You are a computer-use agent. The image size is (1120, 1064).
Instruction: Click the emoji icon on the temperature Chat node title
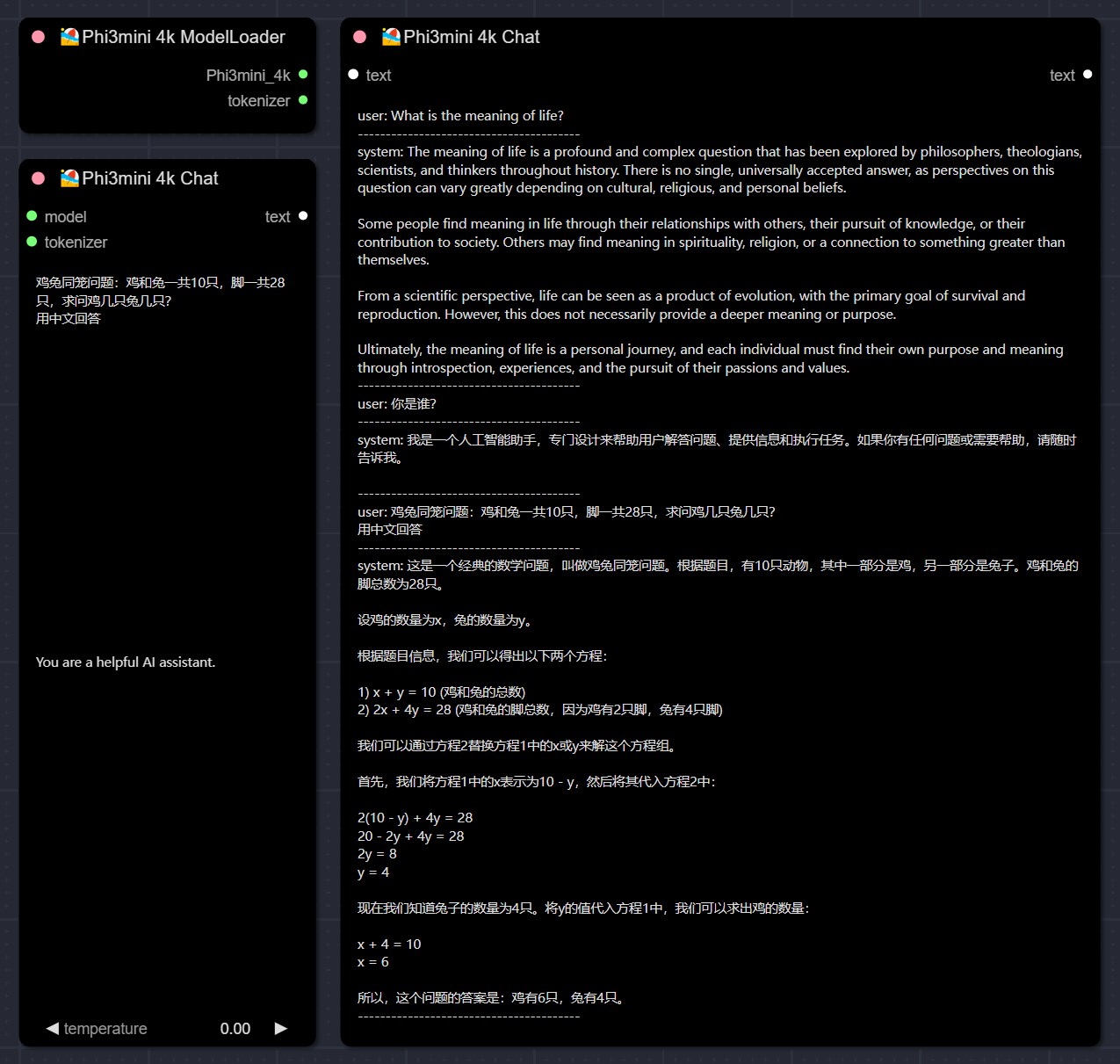(69, 178)
